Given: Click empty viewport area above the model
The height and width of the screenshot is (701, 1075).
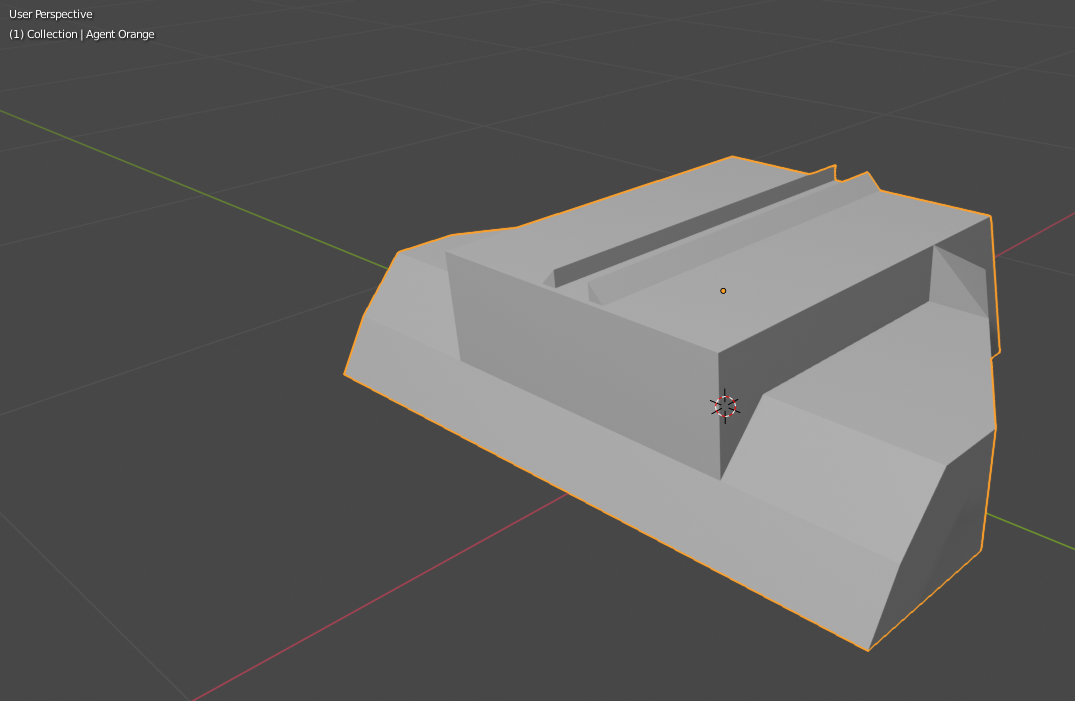Looking at the screenshot, I should pyautogui.click(x=500, y=90).
